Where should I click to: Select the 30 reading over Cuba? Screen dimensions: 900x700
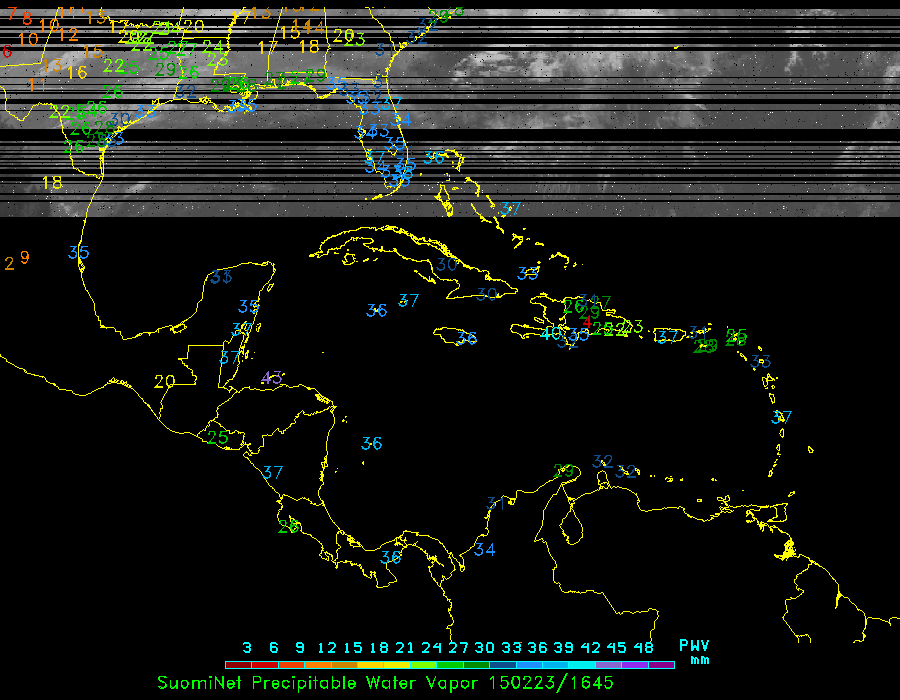pos(447,265)
